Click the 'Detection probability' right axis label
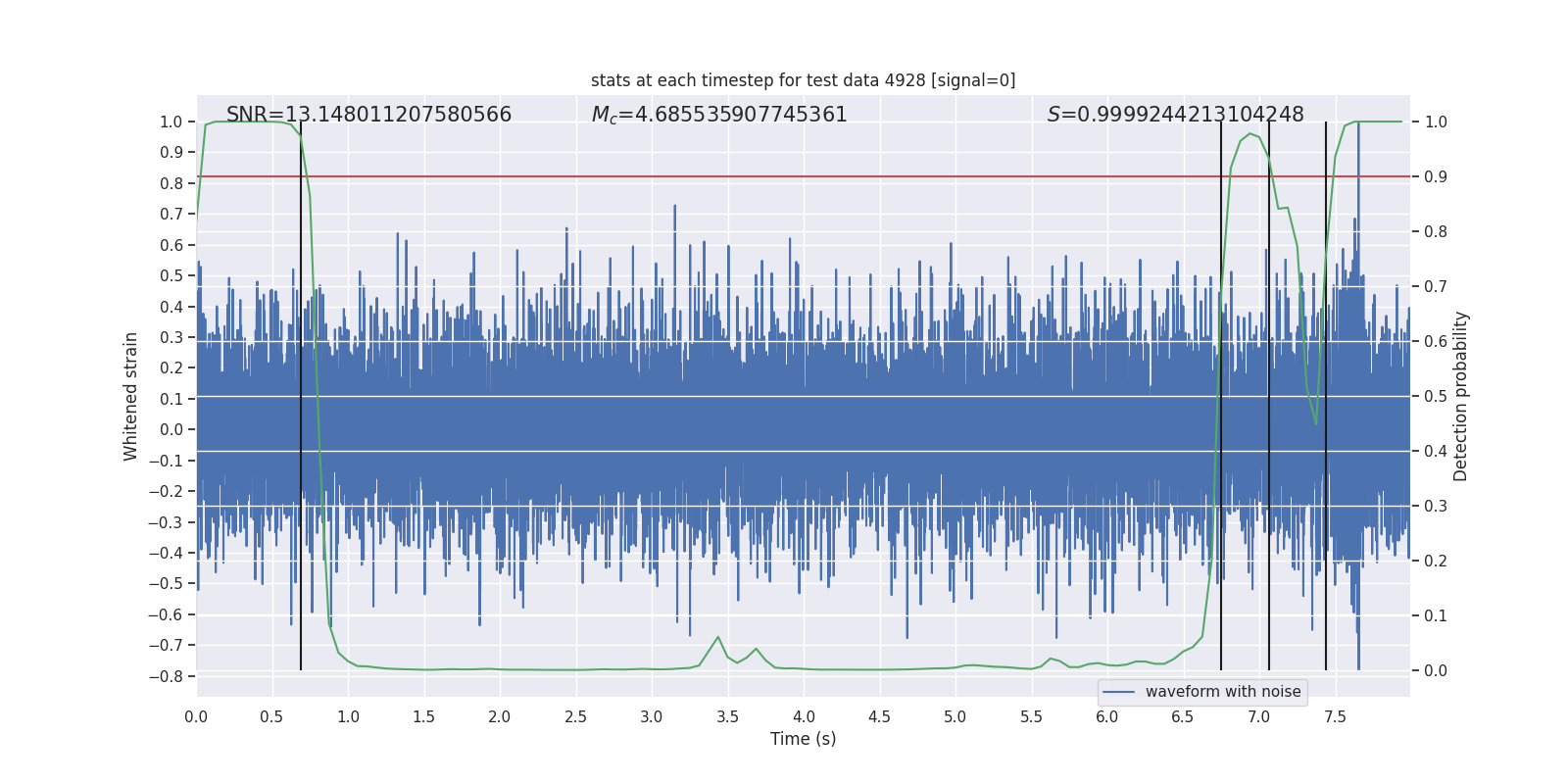The width and height of the screenshot is (1568, 784). 1460,396
